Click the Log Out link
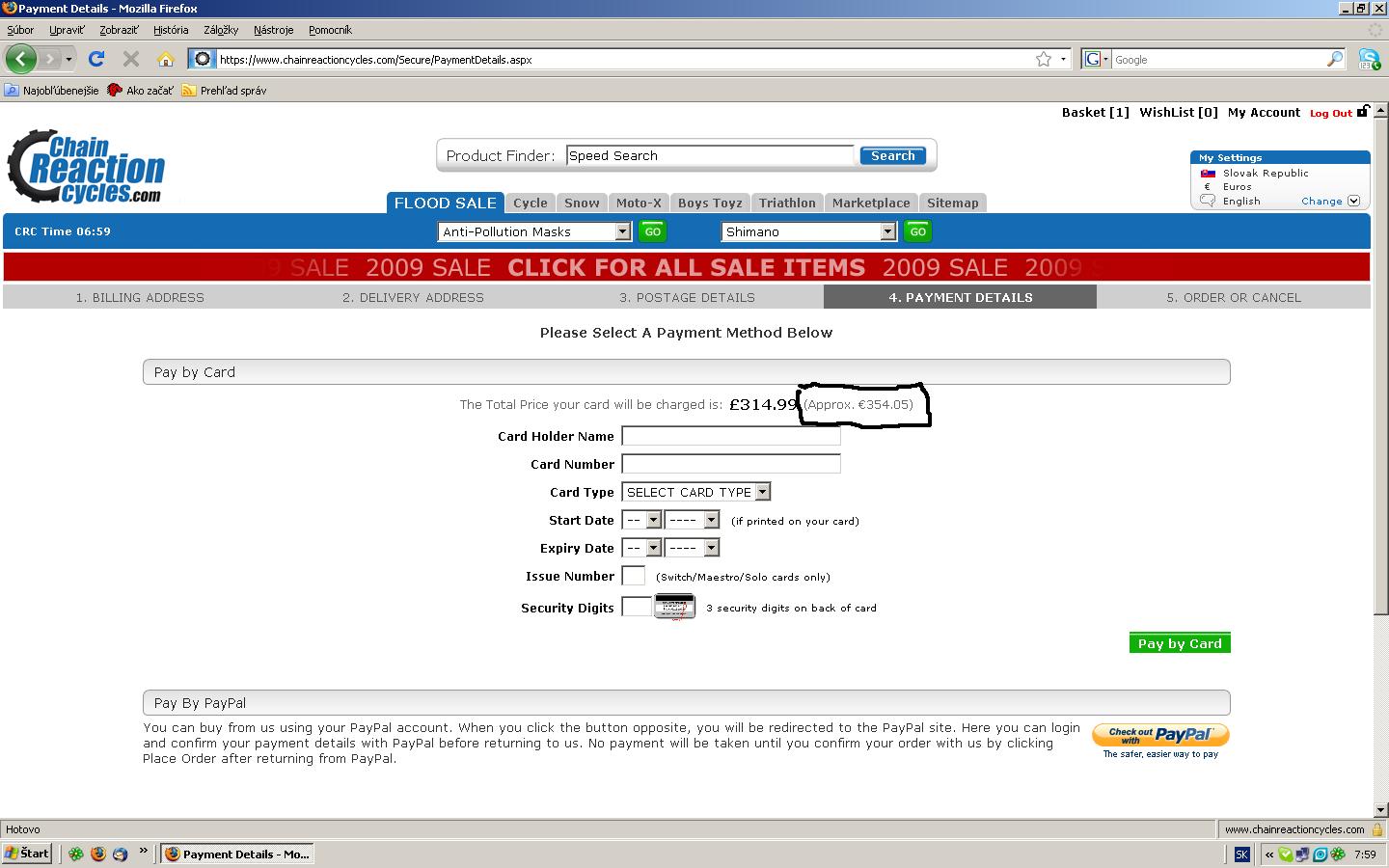Image resolution: width=1389 pixels, height=868 pixels. pos(1330,113)
